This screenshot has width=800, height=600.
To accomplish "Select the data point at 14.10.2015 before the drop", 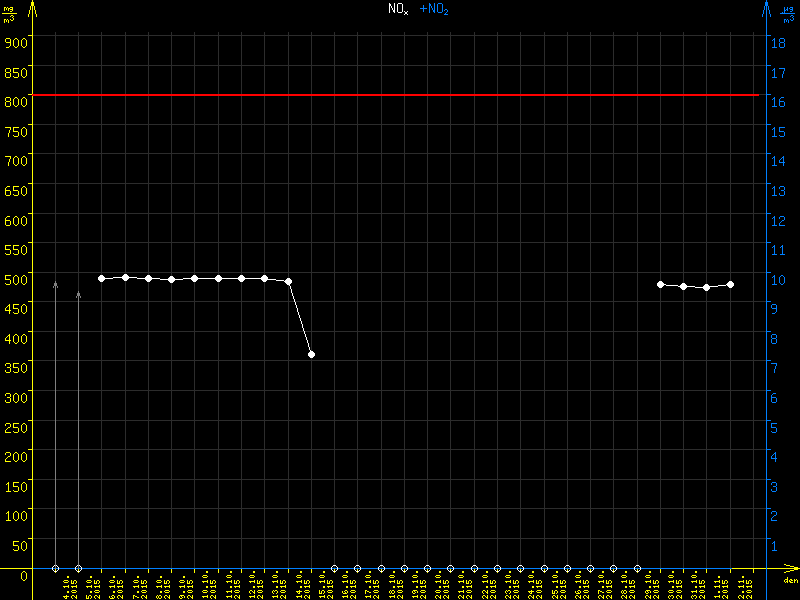I will click(x=289, y=281).
